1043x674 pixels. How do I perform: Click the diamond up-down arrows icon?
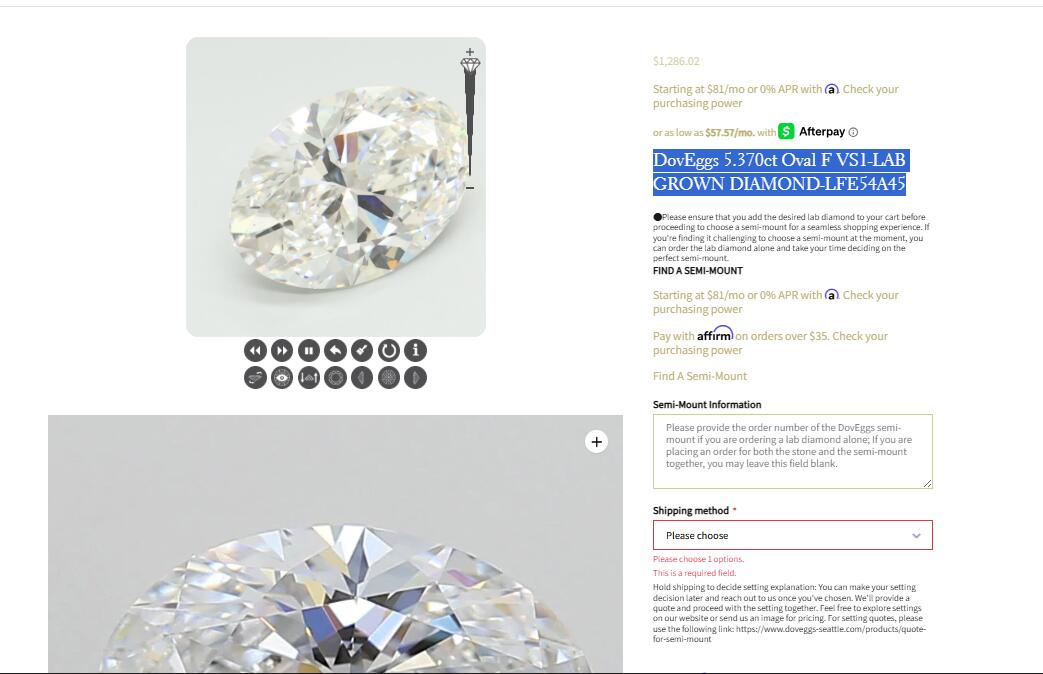click(309, 378)
